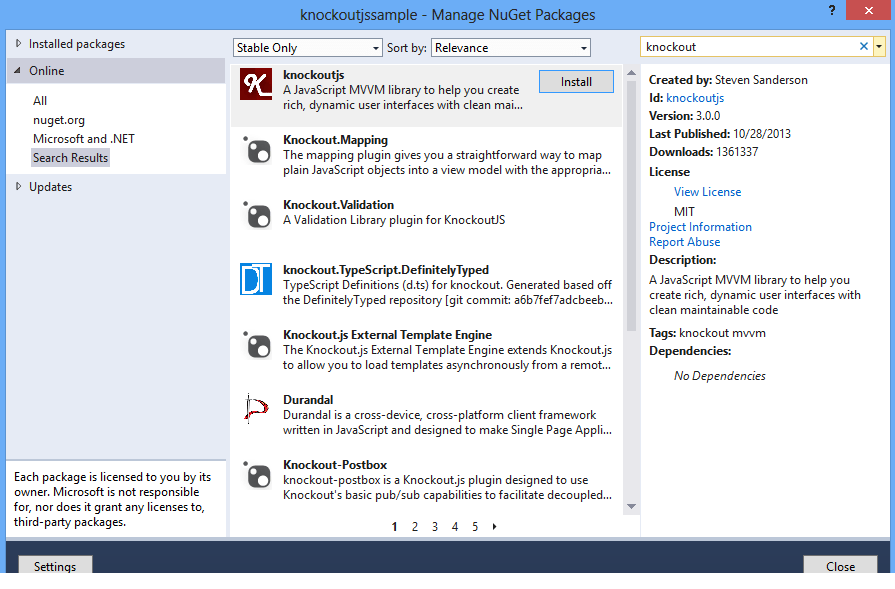This screenshot has height=589, width=895.
Task: Install the knockoutjs package
Action: (576, 82)
